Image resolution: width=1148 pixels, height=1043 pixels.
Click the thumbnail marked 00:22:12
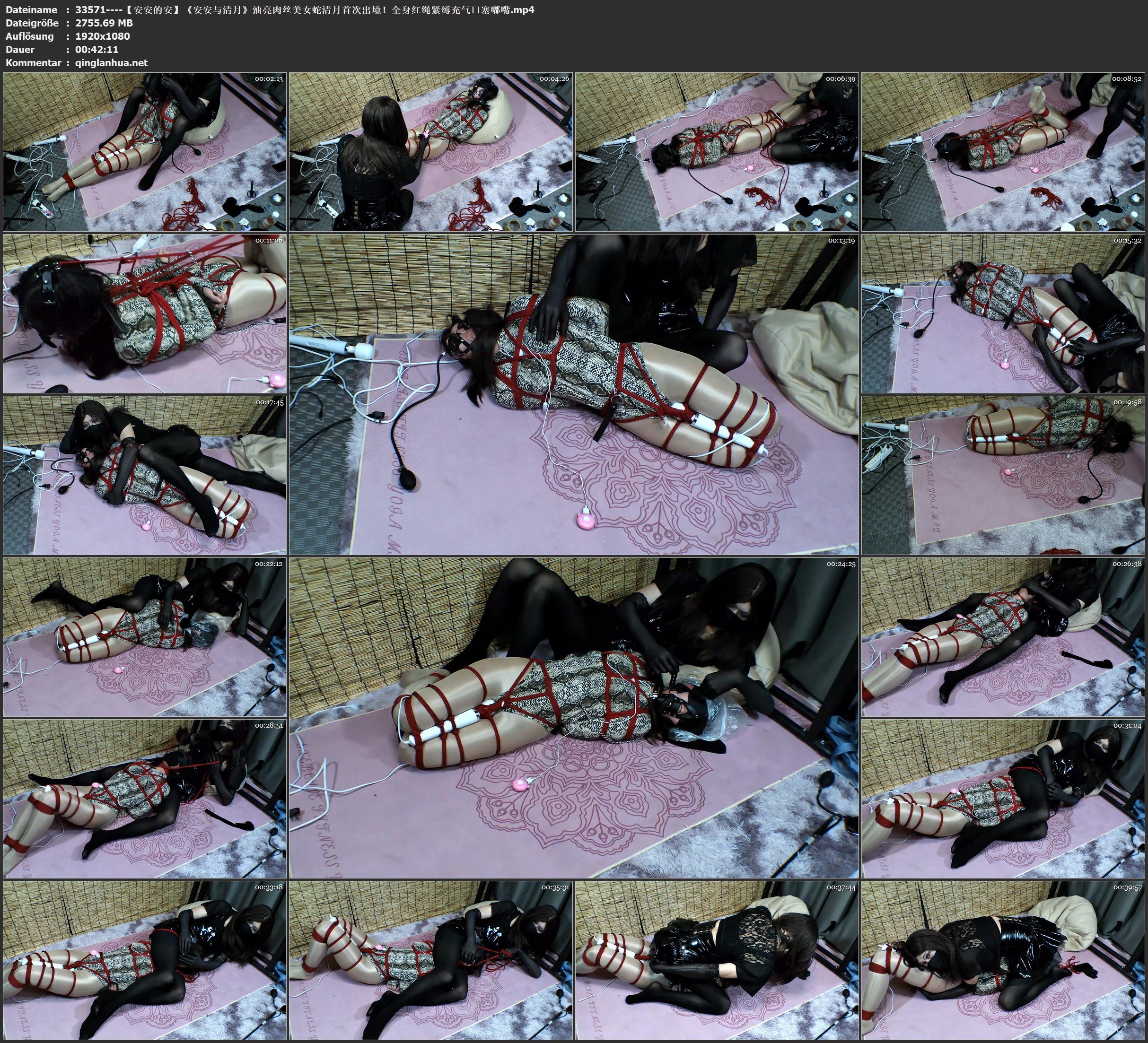pos(145,636)
